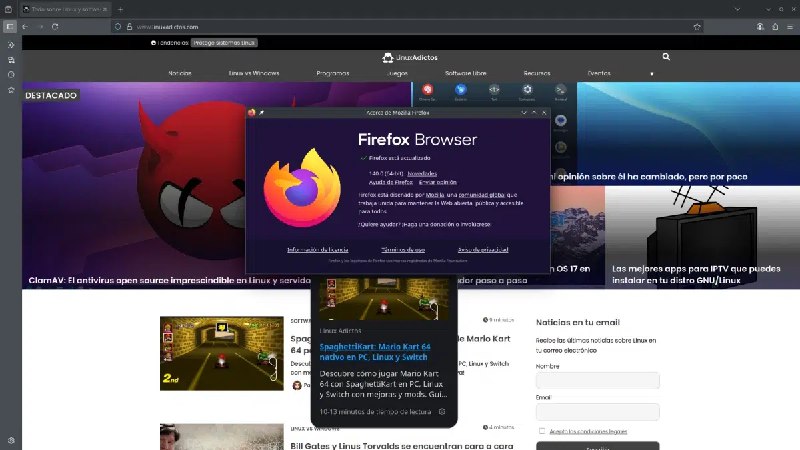The height and width of the screenshot is (450, 800).
Task: Click the gear app icon in hero strip
Action: [527, 90]
